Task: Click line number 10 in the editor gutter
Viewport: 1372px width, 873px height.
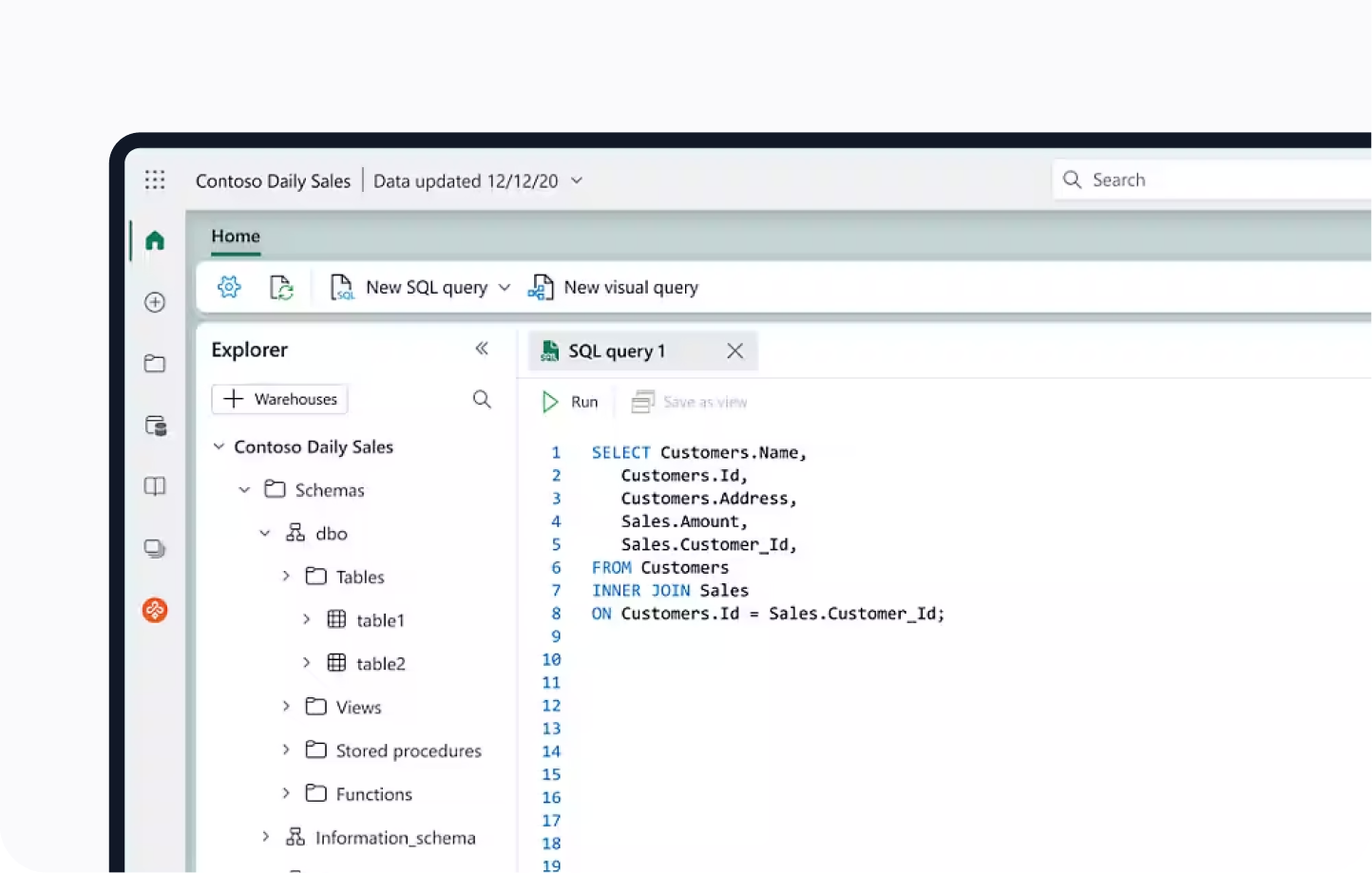Action: click(x=551, y=659)
